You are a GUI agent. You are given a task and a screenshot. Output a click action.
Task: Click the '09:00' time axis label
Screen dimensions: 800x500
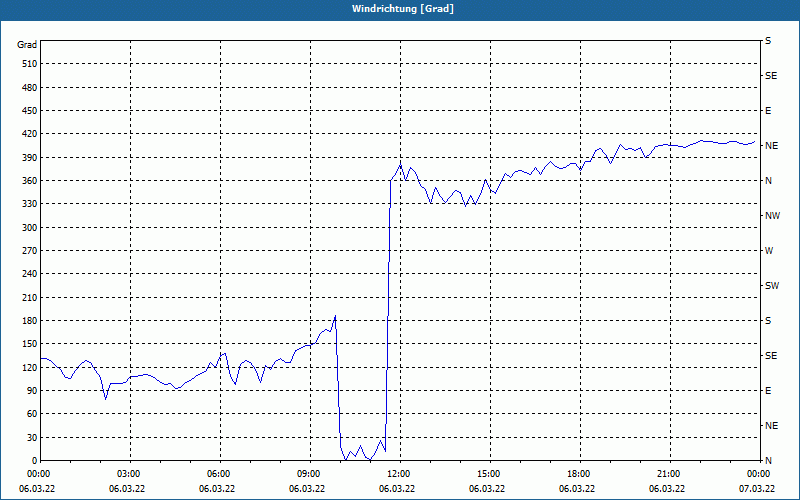pos(310,474)
